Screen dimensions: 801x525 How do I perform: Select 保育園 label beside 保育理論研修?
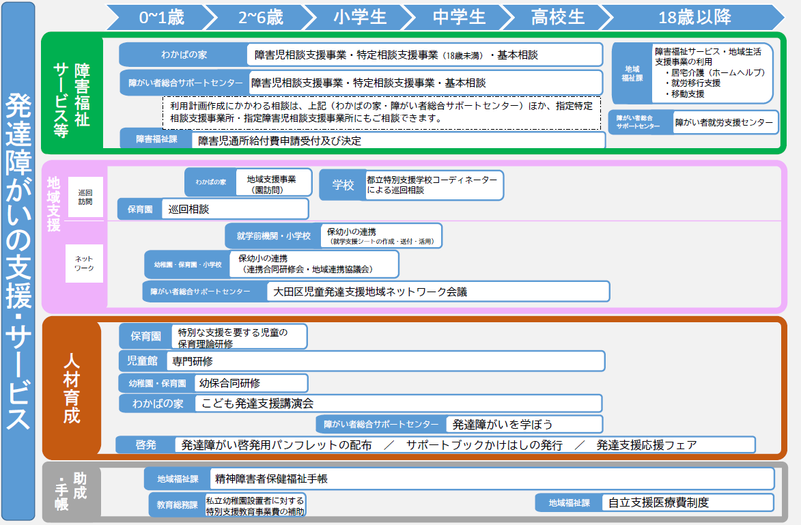click(146, 336)
